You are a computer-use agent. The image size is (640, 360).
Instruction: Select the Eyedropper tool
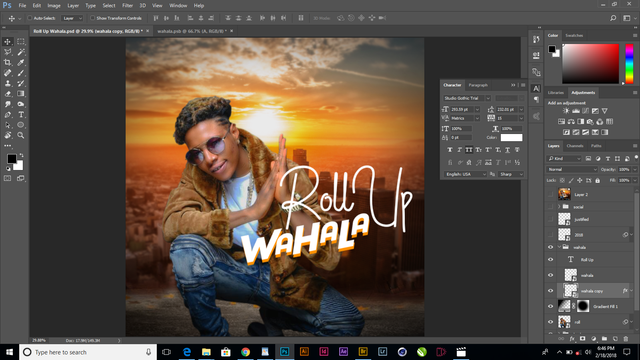(x=21, y=62)
